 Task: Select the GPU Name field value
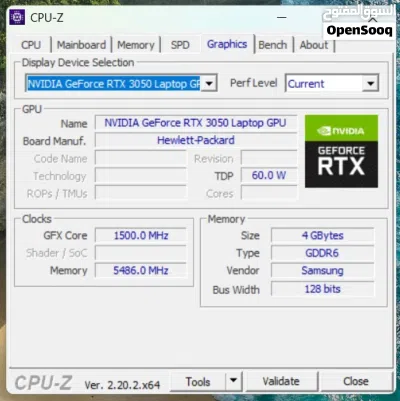point(196,123)
